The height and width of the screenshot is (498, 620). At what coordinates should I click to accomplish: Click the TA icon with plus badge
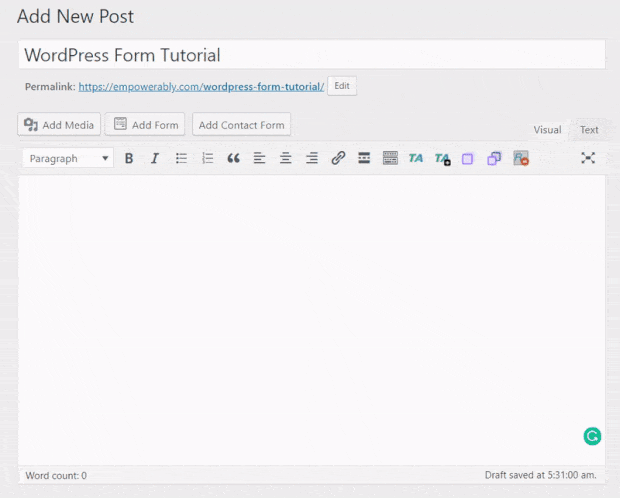(442, 159)
